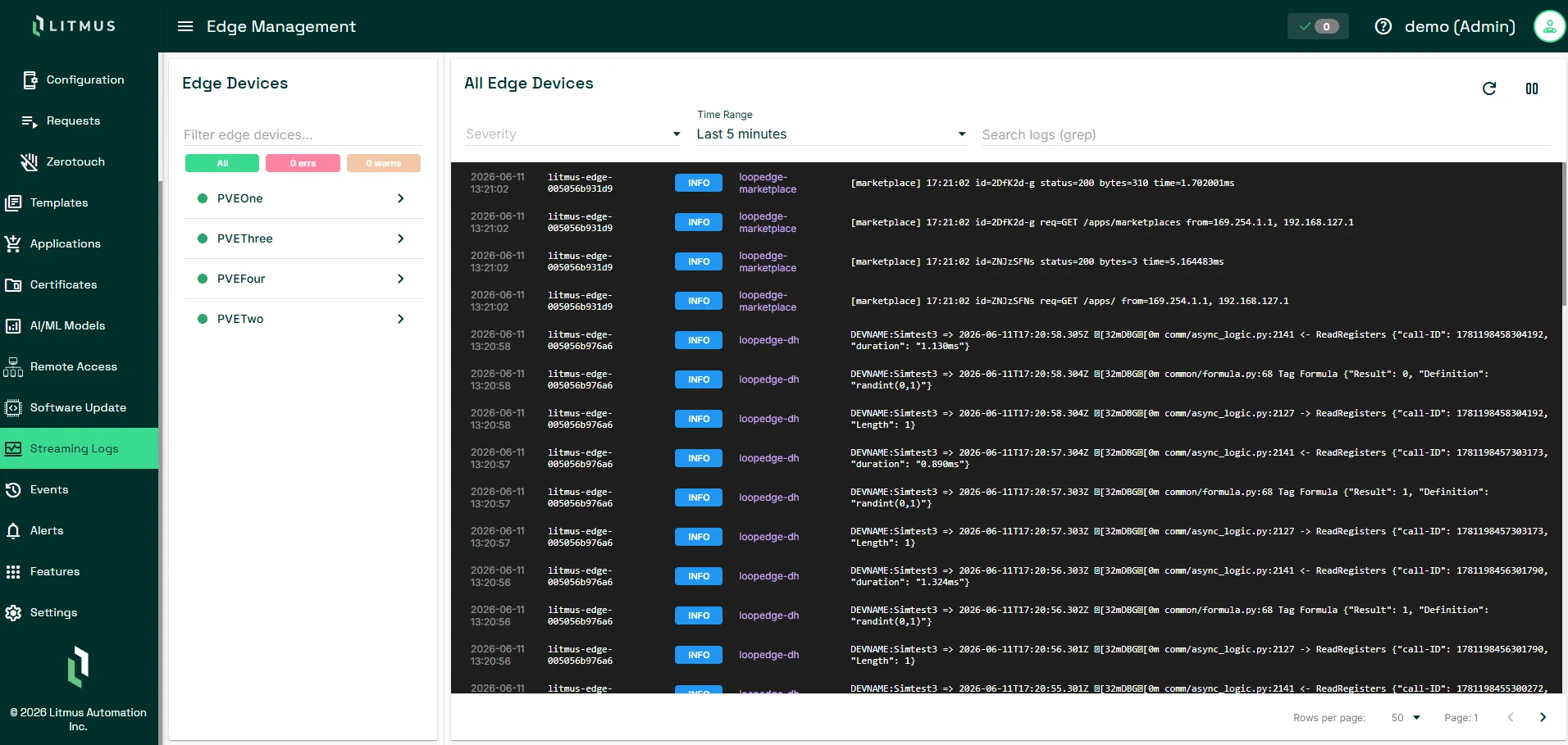Click the Configuration sidebar icon
This screenshot has height=745, width=1568.
pyautogui.click(x=30, y=79)
